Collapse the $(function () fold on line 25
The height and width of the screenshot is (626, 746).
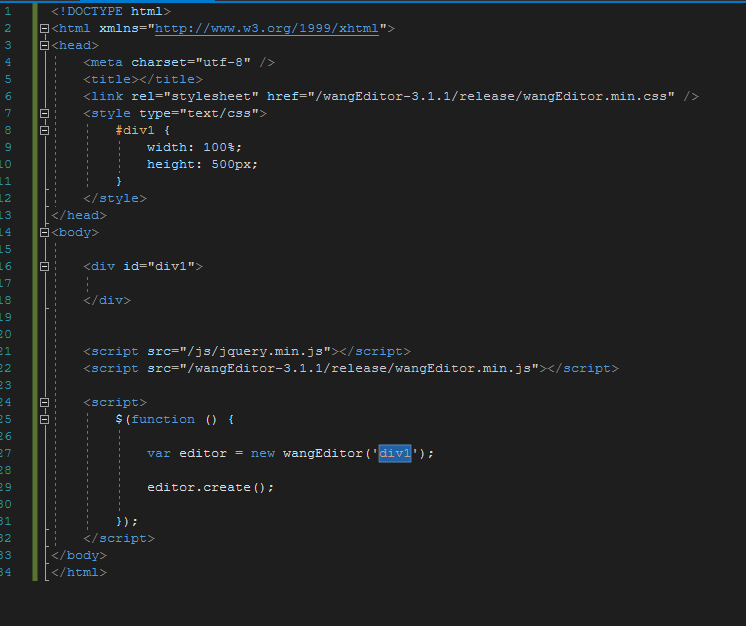point(44,420)
